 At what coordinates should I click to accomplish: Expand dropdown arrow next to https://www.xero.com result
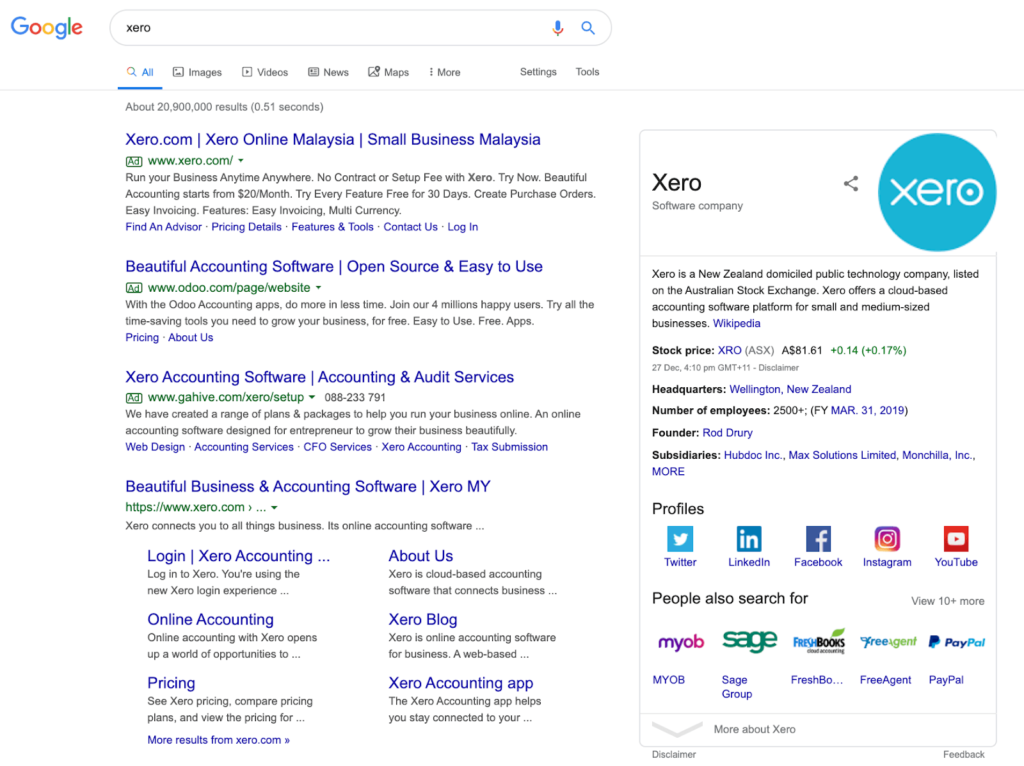pyautogui.click(x=274, y=507)
